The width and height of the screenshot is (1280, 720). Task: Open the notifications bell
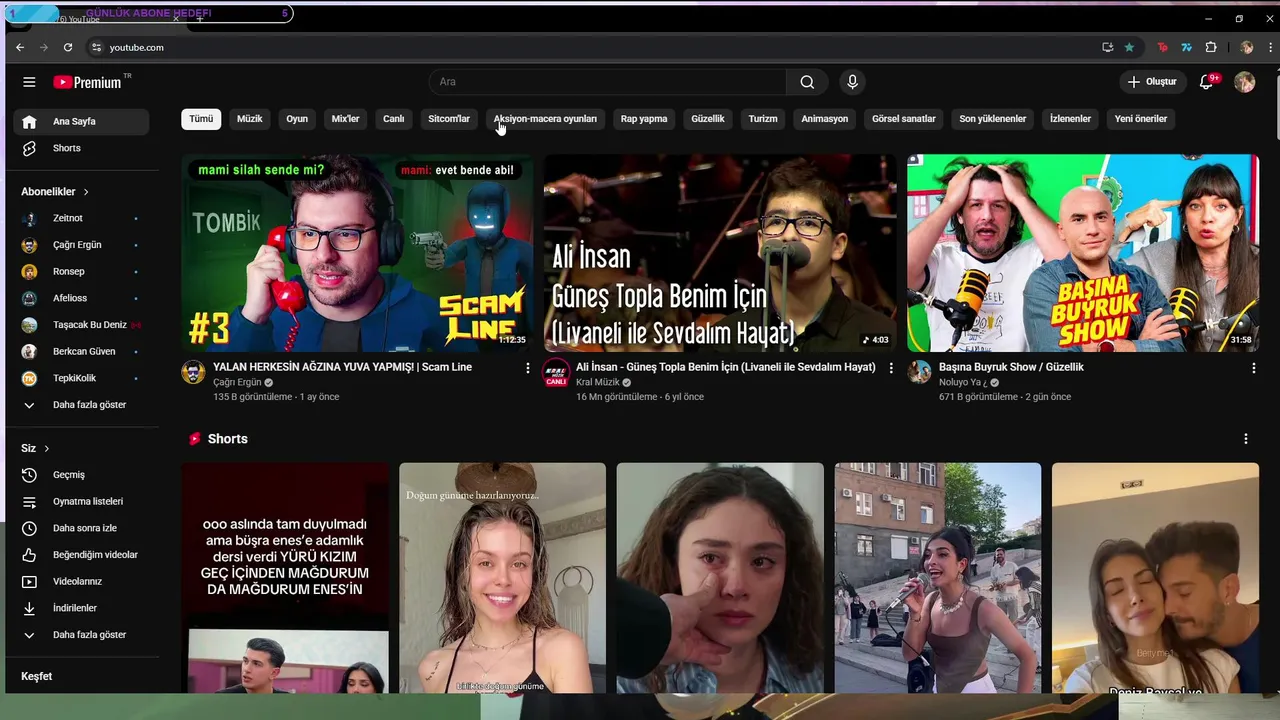point(1207,82)
